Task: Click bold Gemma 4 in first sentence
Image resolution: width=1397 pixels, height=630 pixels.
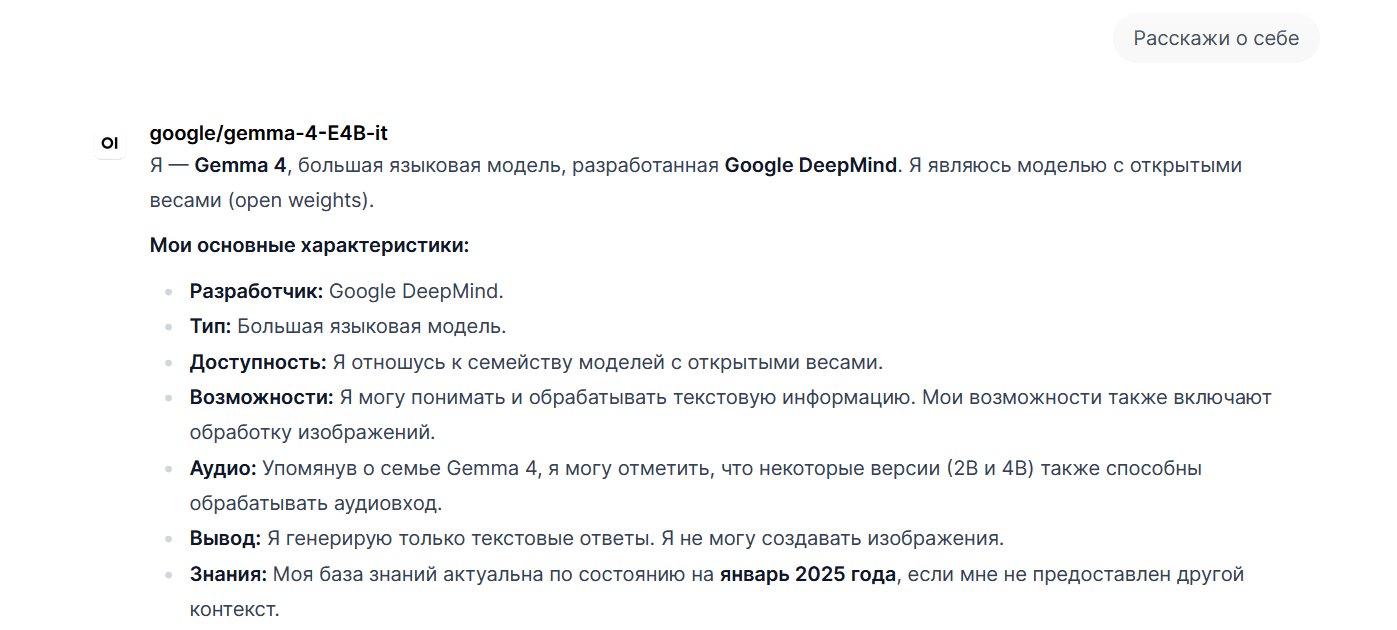Action: pos(240,165)
